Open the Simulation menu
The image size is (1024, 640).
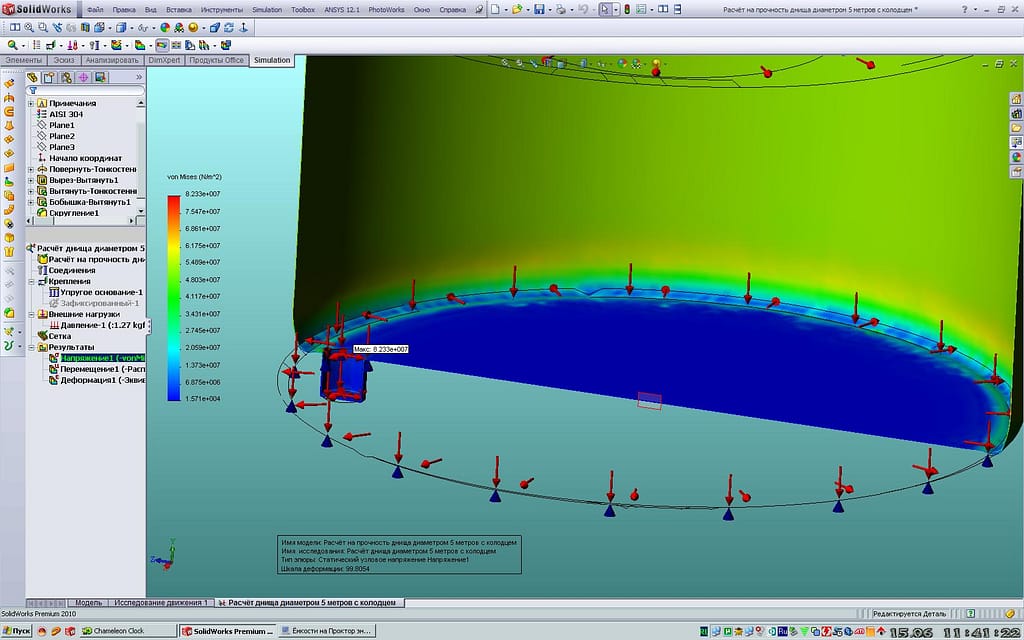[x=267, y=10]
